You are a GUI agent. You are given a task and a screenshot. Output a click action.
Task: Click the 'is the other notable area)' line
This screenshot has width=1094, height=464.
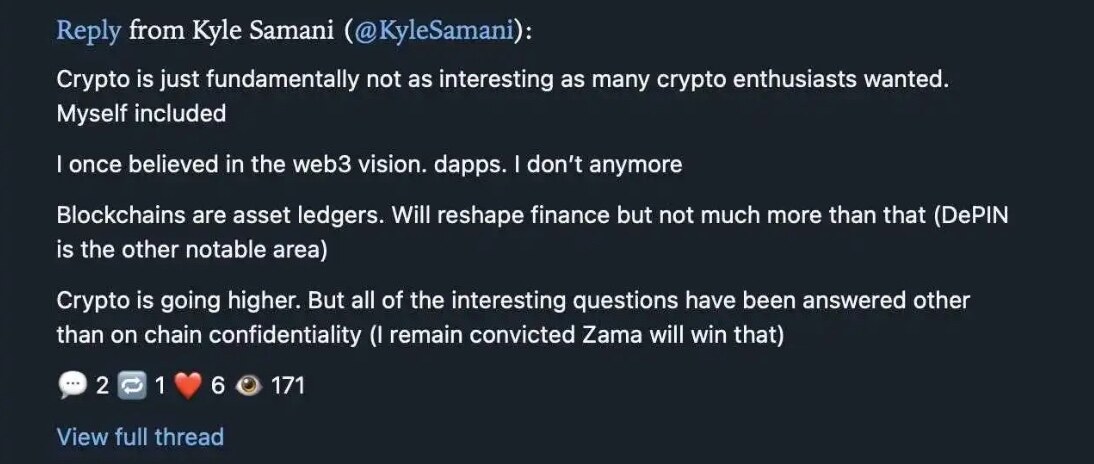192,249
